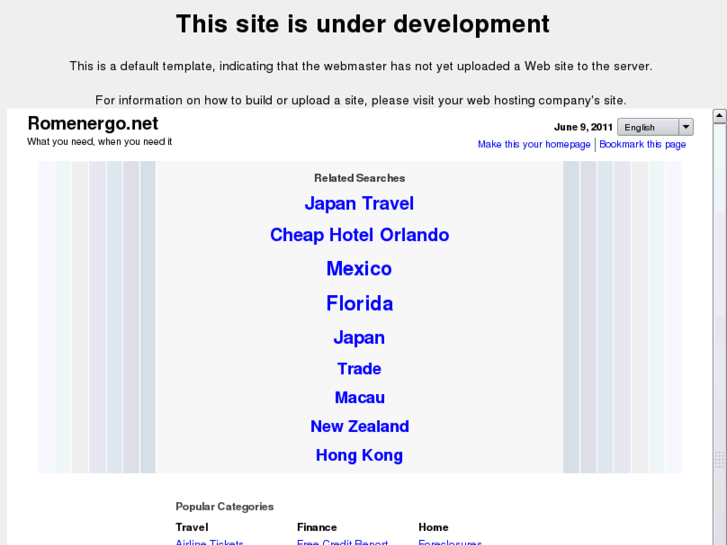This screenshot has height=545, width=727.
Task: Open the Hong Kong related search
Action: [359, 455]
